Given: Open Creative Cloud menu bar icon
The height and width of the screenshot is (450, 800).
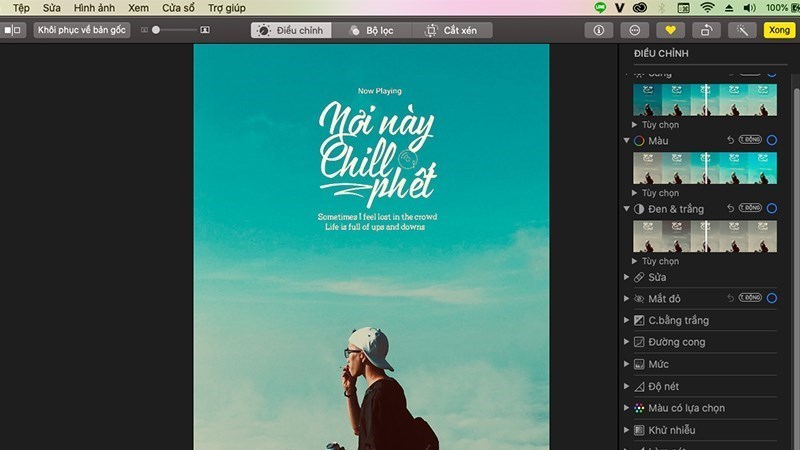Looking at the screenshot, I should [x=639, y=8].
